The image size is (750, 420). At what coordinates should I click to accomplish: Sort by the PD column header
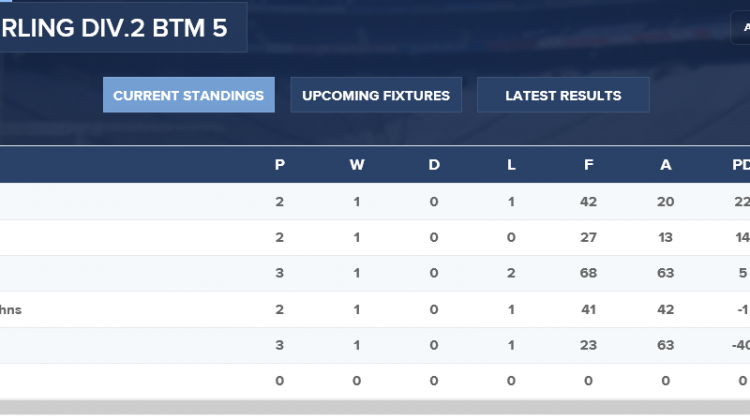(x=740, y=165)
